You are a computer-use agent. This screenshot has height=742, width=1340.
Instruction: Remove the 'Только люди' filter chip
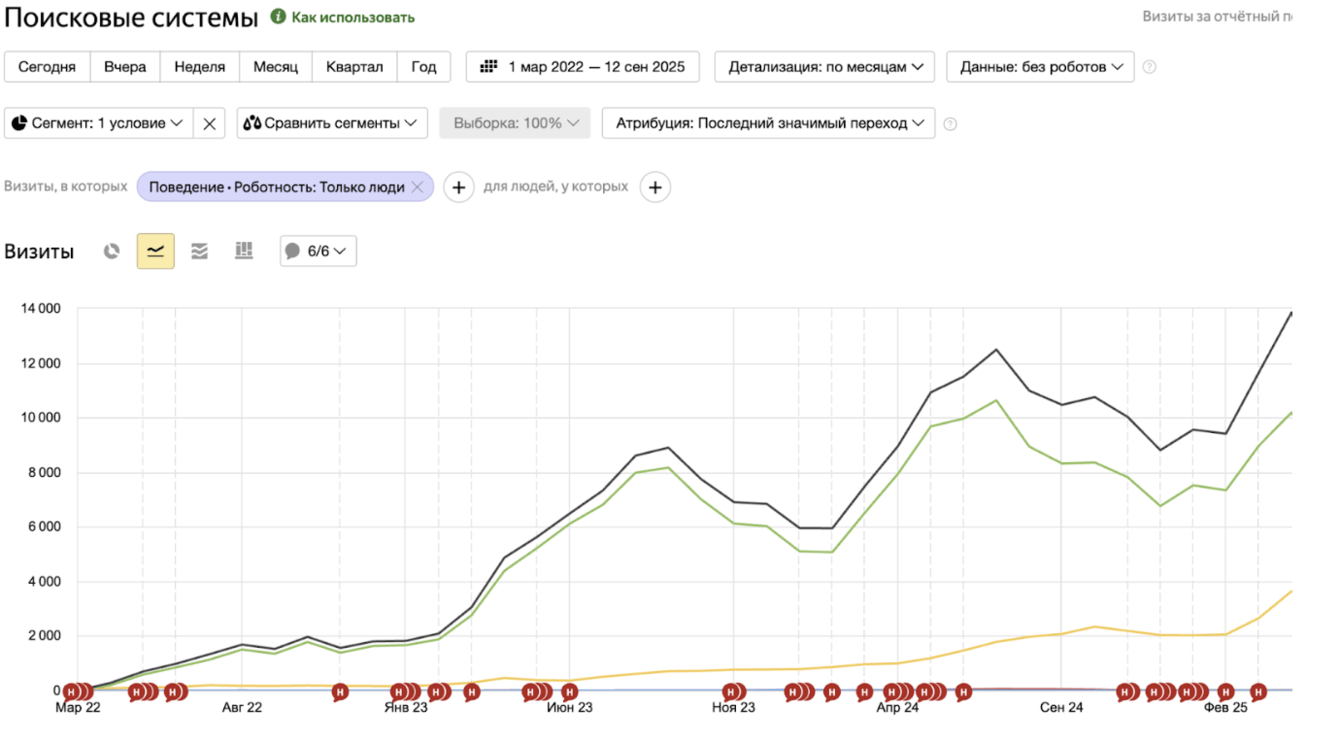418,187
